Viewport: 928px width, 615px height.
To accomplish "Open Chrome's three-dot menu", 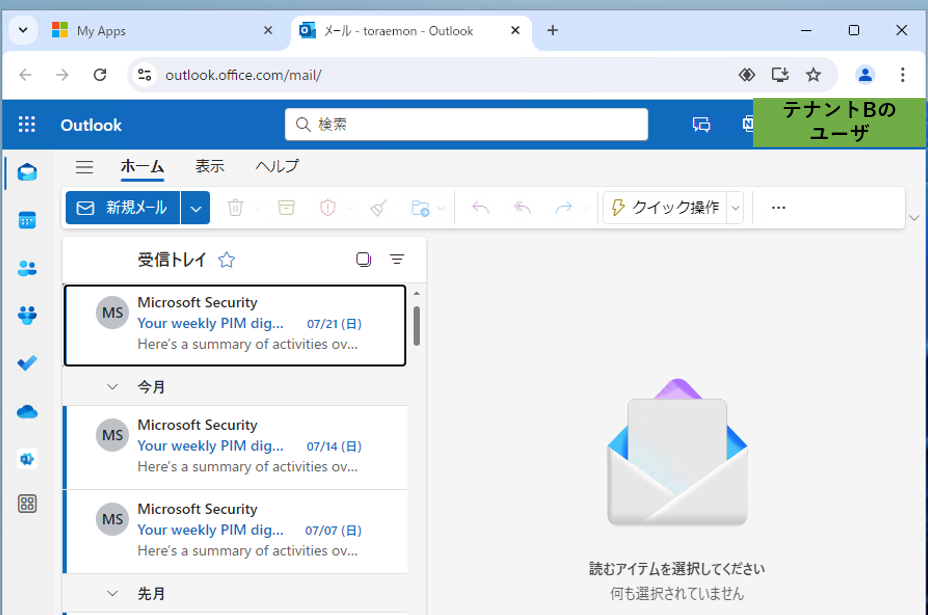I will pos(903,75).
